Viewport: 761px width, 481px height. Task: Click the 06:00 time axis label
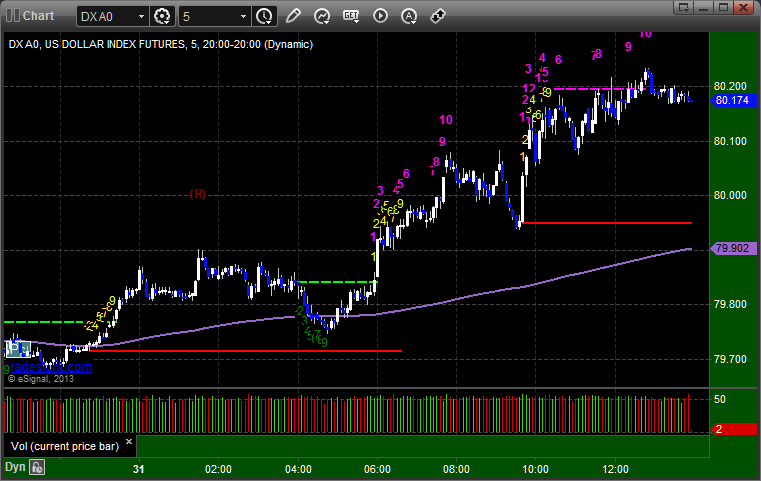[x=377, y=469]
